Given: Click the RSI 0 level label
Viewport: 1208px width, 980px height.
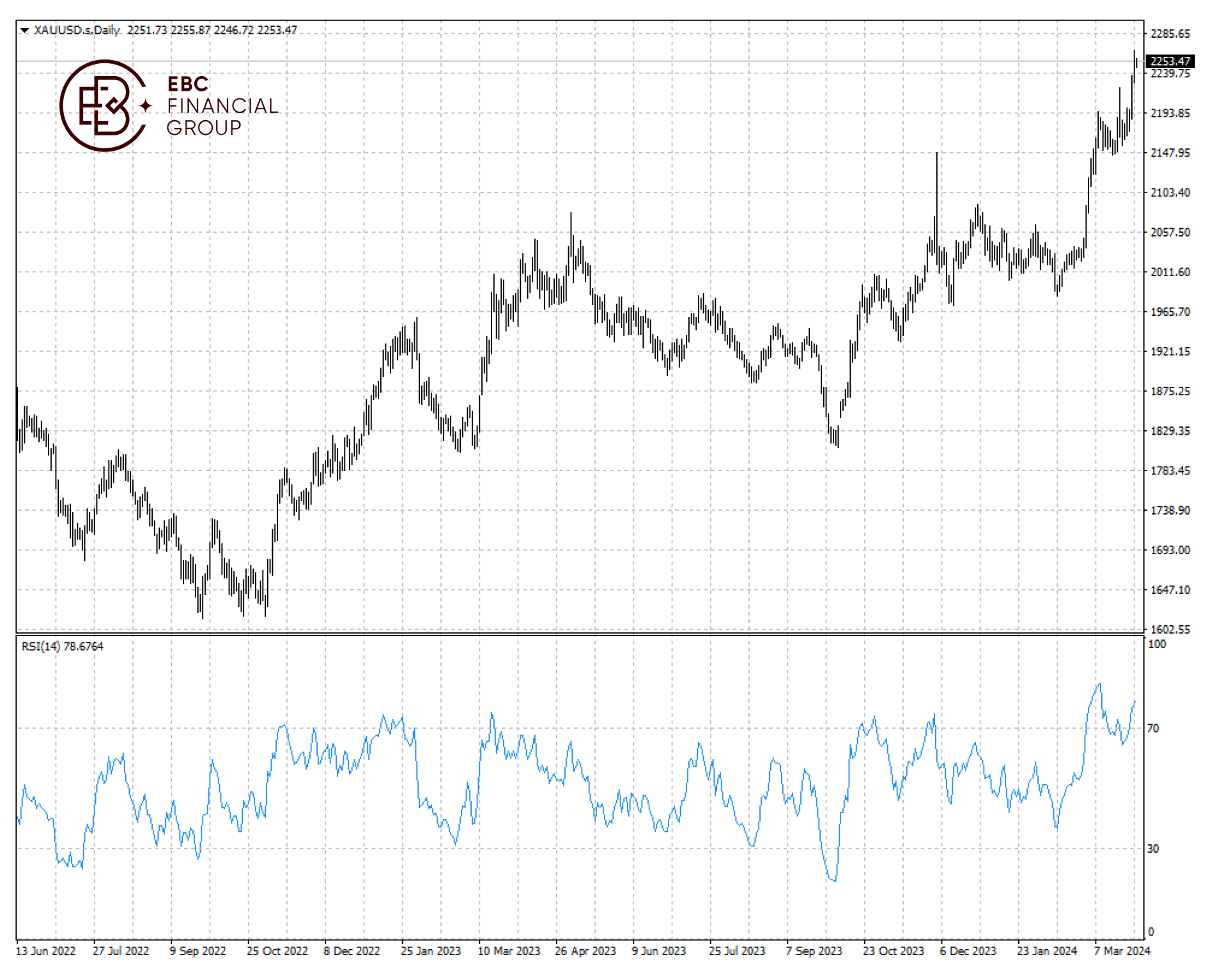Looking at the screenshot, I should point(1151,932).
